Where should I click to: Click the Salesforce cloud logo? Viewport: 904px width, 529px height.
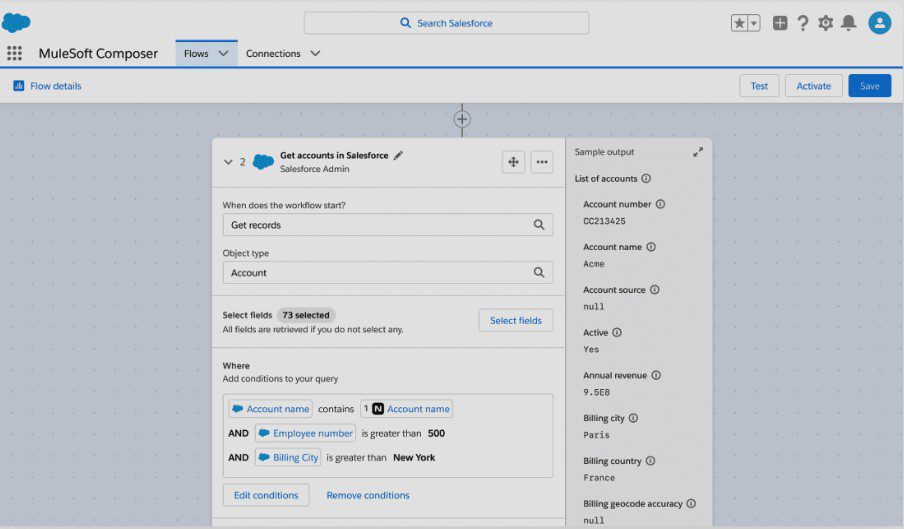[16, 22]
